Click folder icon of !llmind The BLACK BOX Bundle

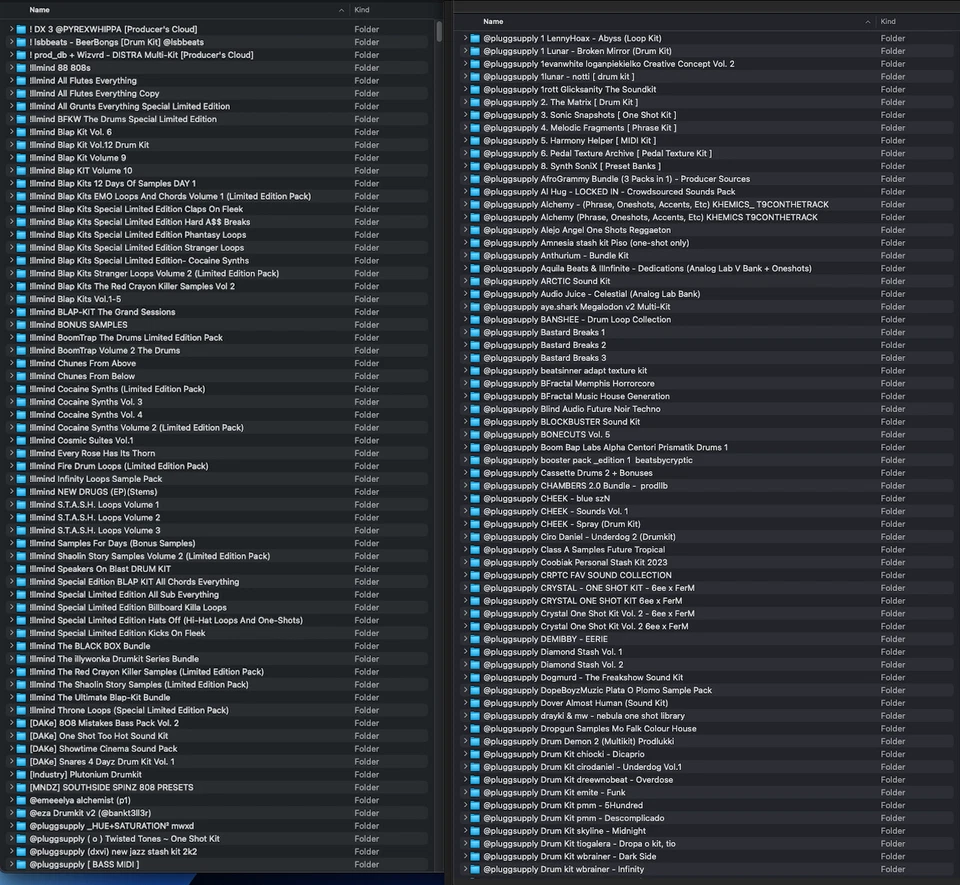21,646
